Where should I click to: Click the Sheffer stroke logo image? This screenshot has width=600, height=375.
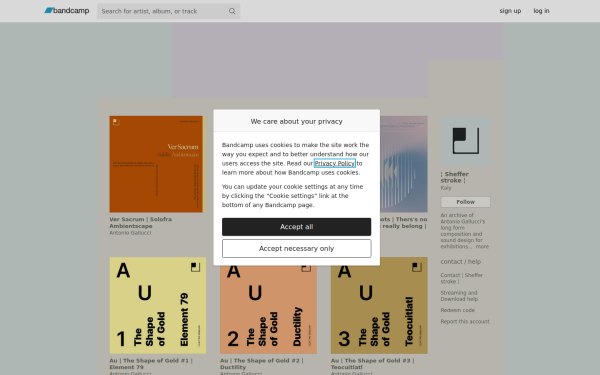point(465,141)
